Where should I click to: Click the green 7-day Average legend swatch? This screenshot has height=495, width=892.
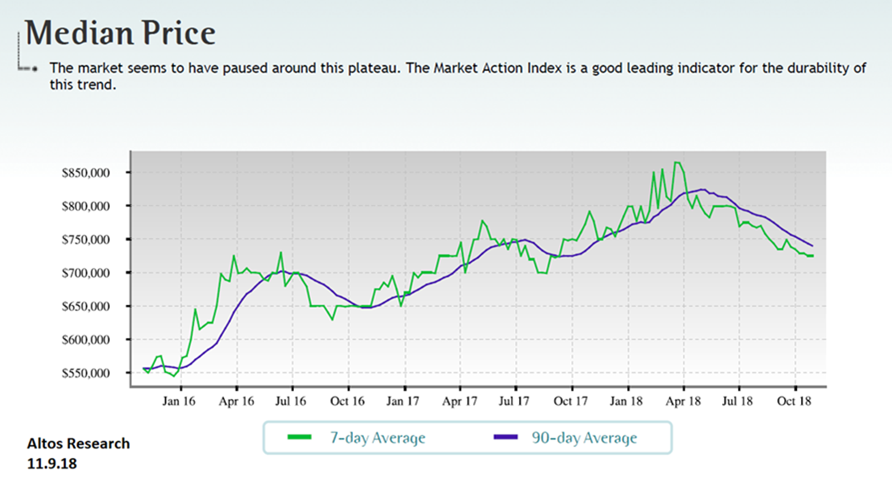click(x=299, y=437)
